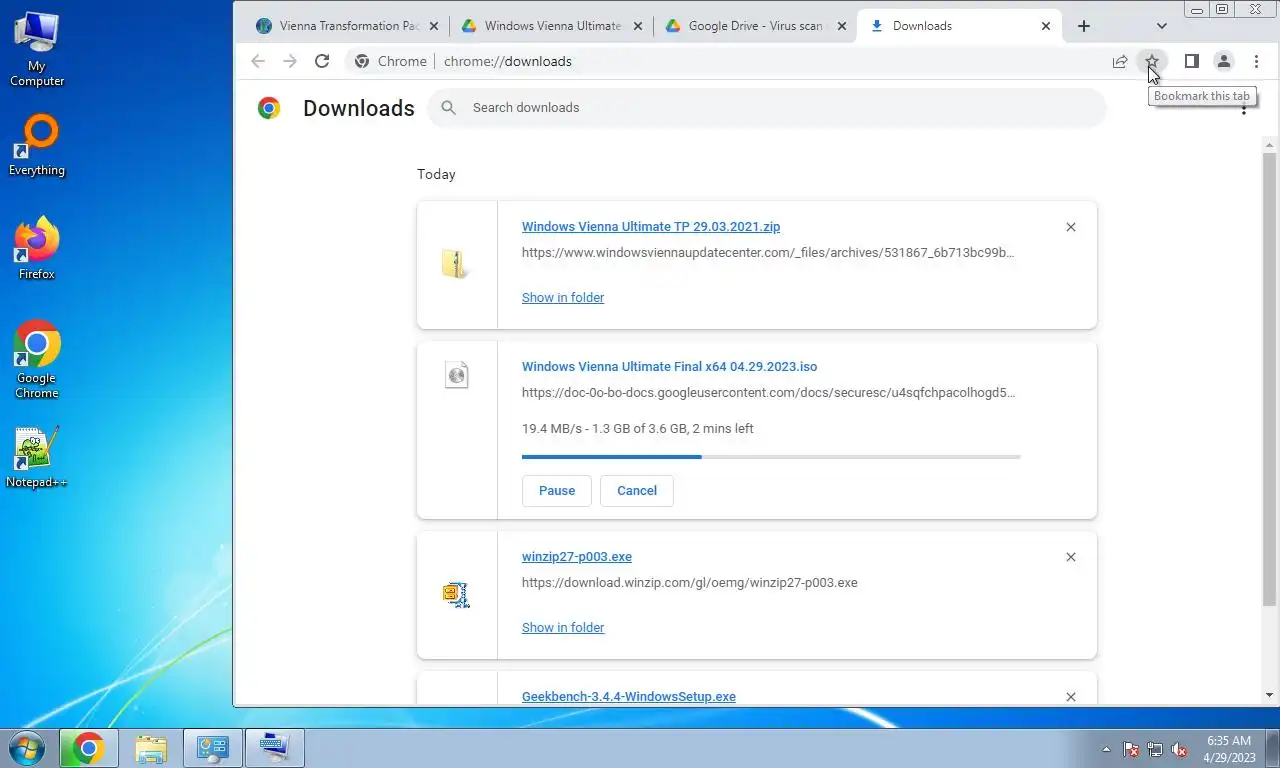
Task: Switch to Windows Vienna Ultimate tab
Action: [x=551, y=26]
